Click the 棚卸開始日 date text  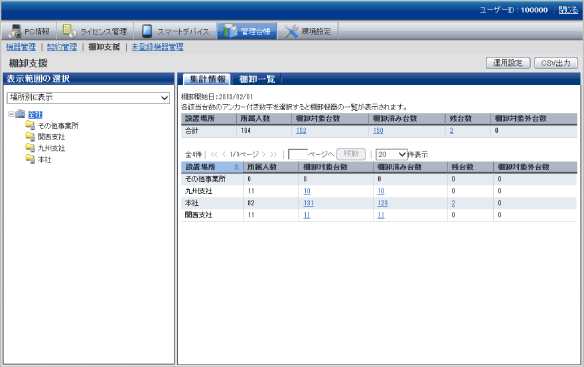coord(217,97)
